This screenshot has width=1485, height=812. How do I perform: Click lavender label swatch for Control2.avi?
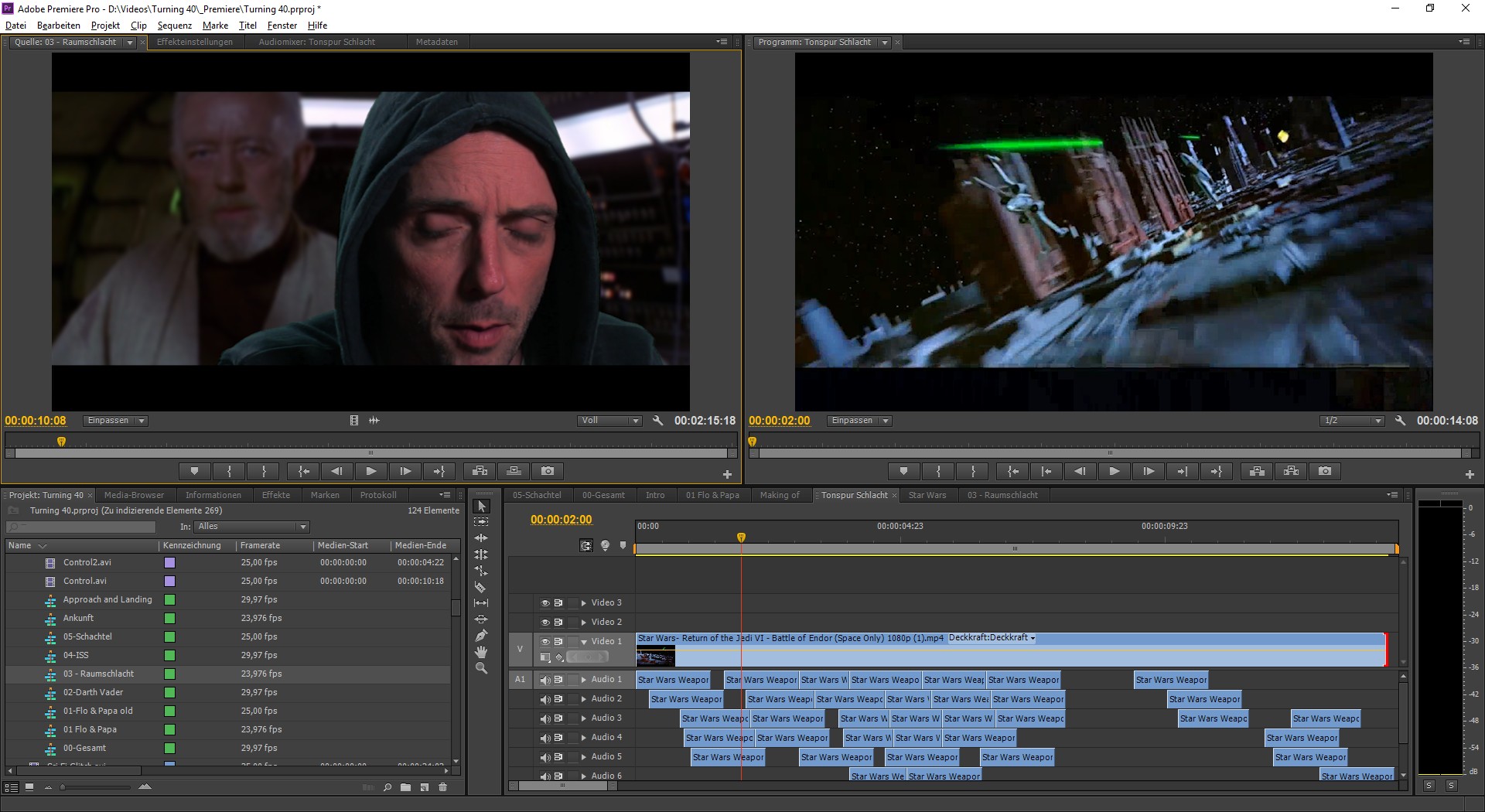pyautogui.click(x=169, y=563)
